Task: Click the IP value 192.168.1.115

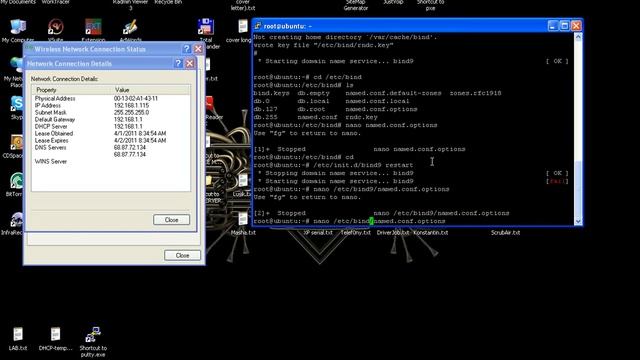Action: (131, 105)
